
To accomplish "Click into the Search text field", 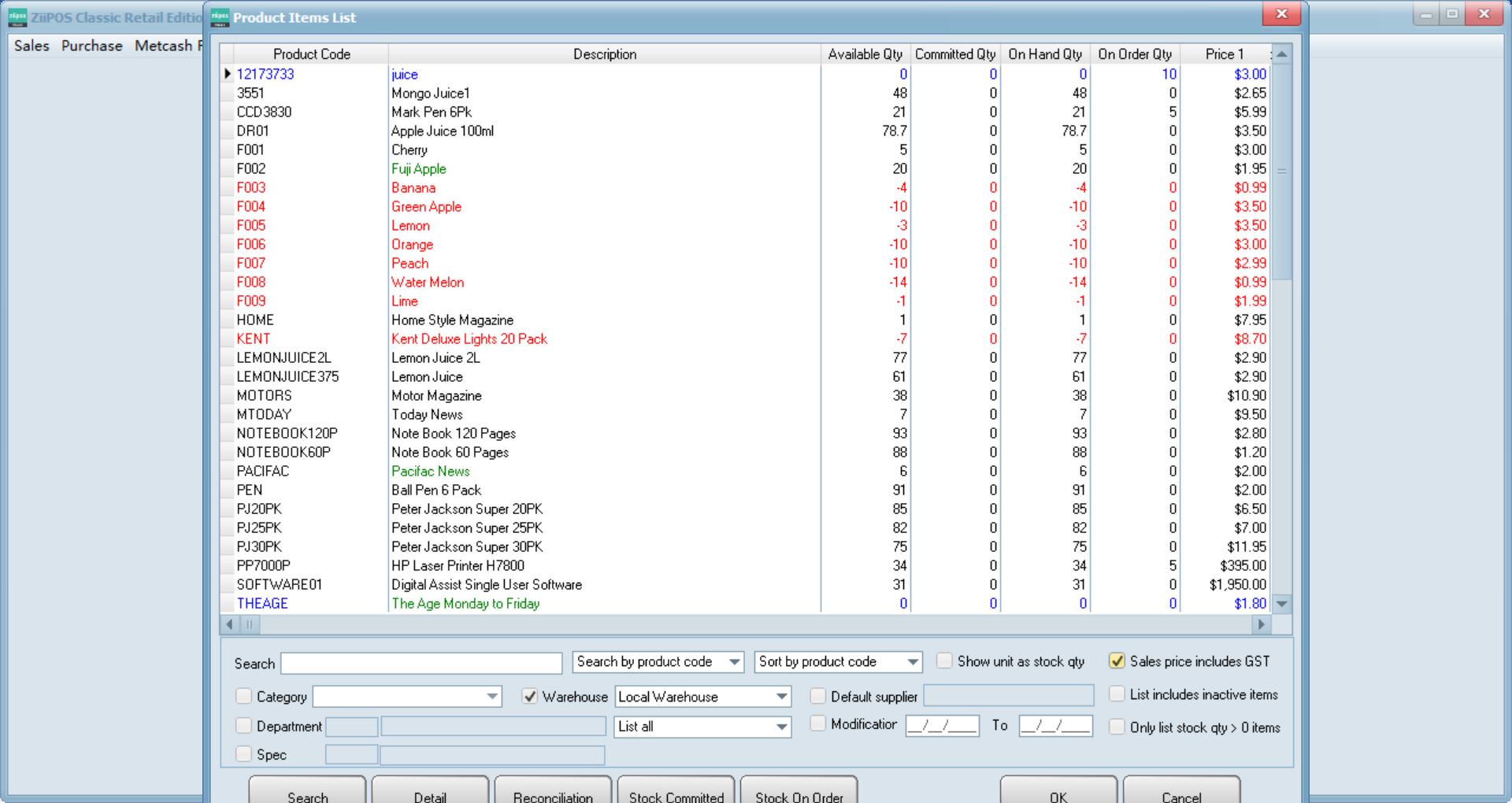I will (421, 664).
